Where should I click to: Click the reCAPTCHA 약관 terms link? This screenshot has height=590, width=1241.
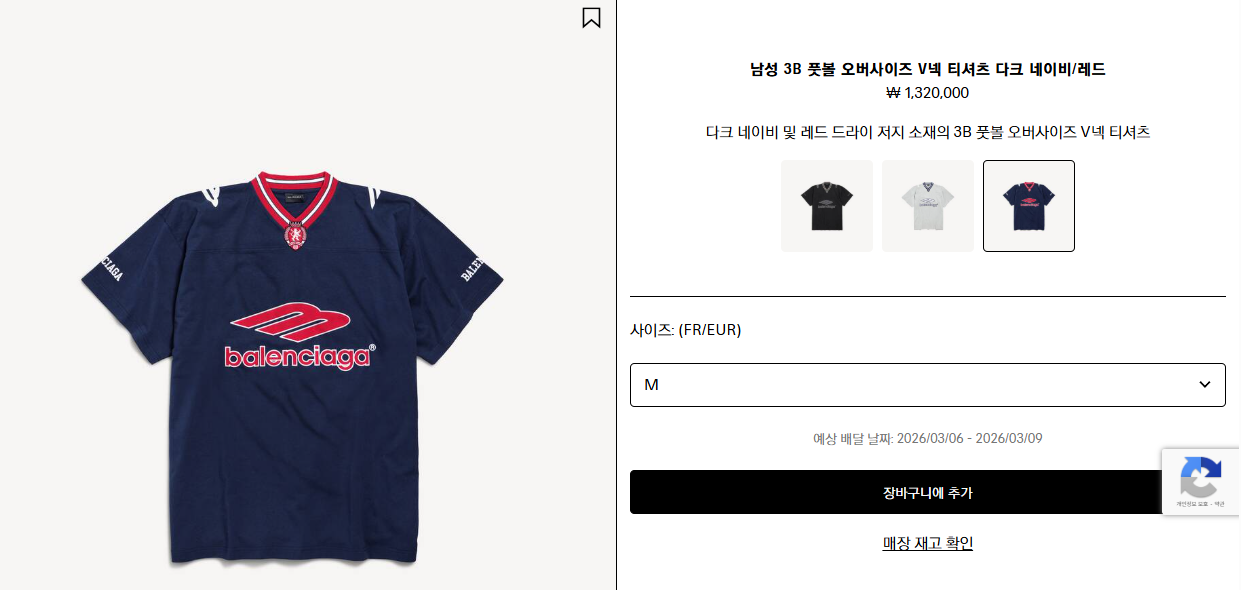1220,504
